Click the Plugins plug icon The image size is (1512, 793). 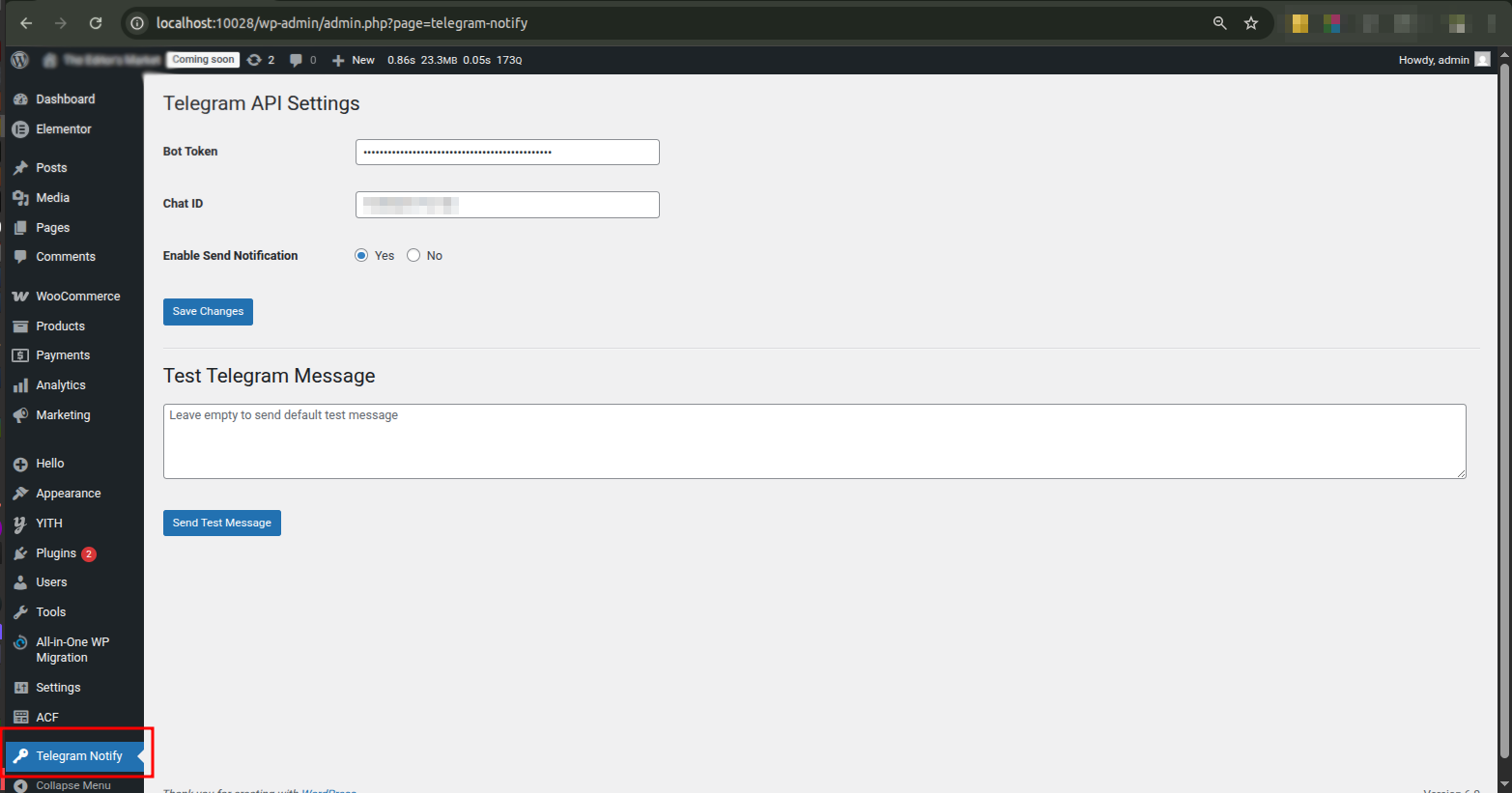pos(20,553)
